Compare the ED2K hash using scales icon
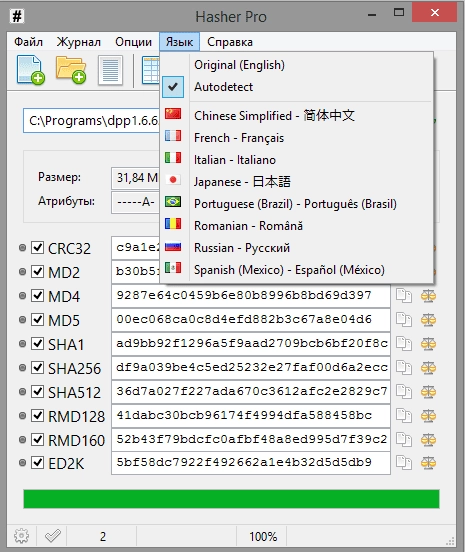 tap(428, 463)
